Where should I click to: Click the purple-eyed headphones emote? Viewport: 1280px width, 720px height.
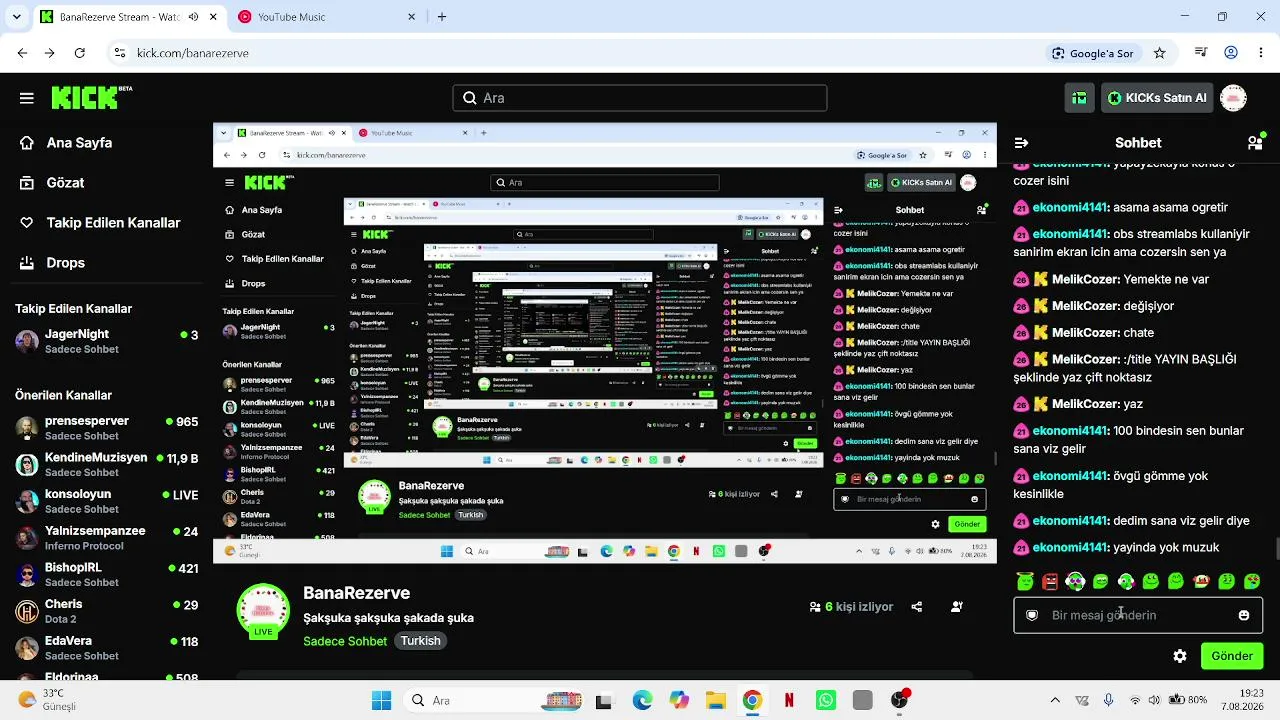[x=1075, y=581]
